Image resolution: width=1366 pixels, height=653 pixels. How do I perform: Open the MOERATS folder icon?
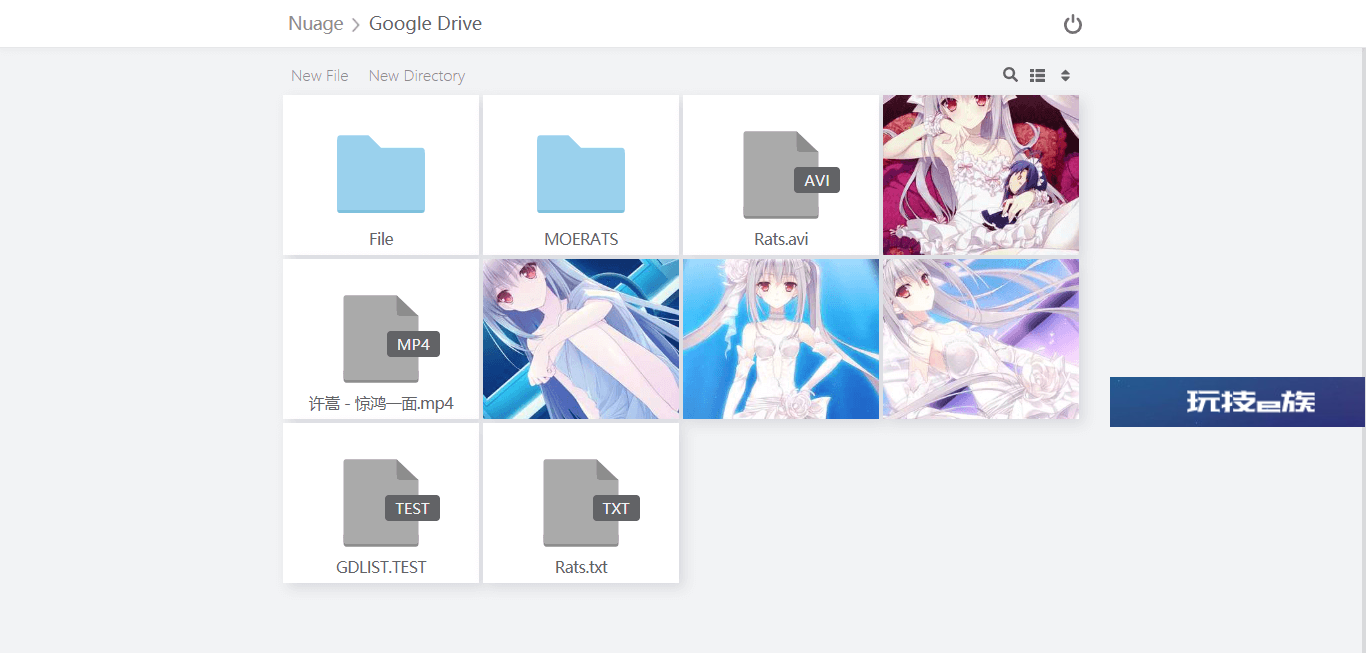(x=581, y=174)
